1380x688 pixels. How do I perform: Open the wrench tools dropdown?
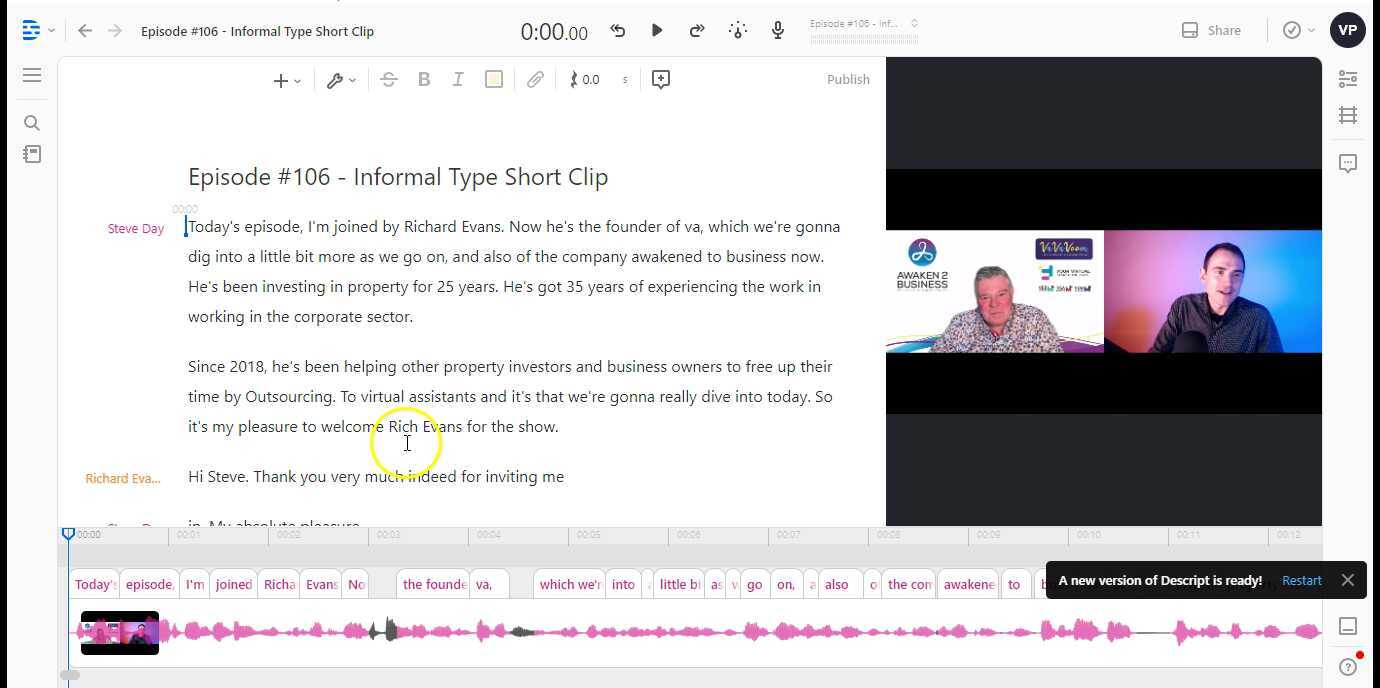coord(340,80)
